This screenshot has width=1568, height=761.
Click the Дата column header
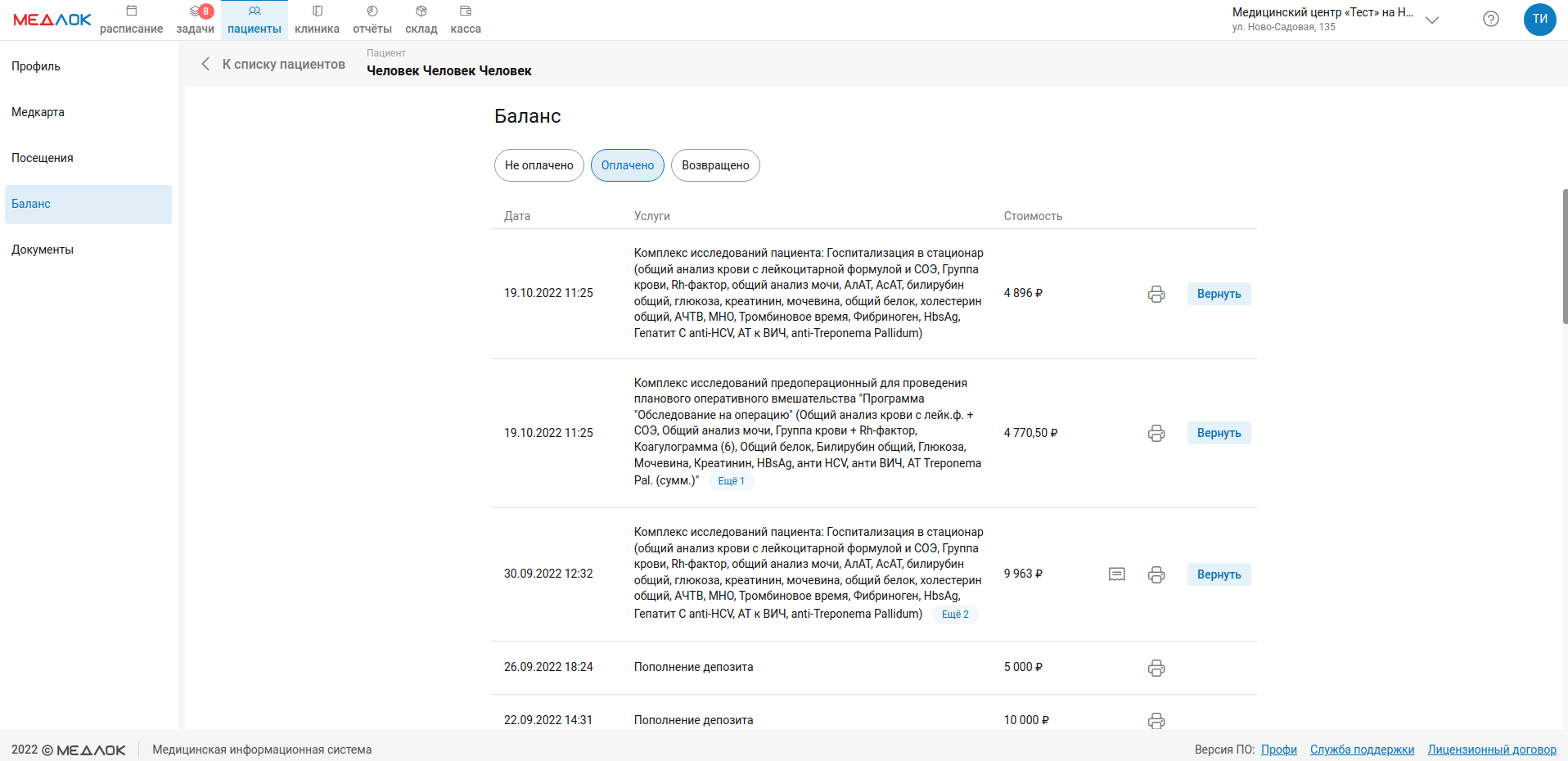click(517, 216)
